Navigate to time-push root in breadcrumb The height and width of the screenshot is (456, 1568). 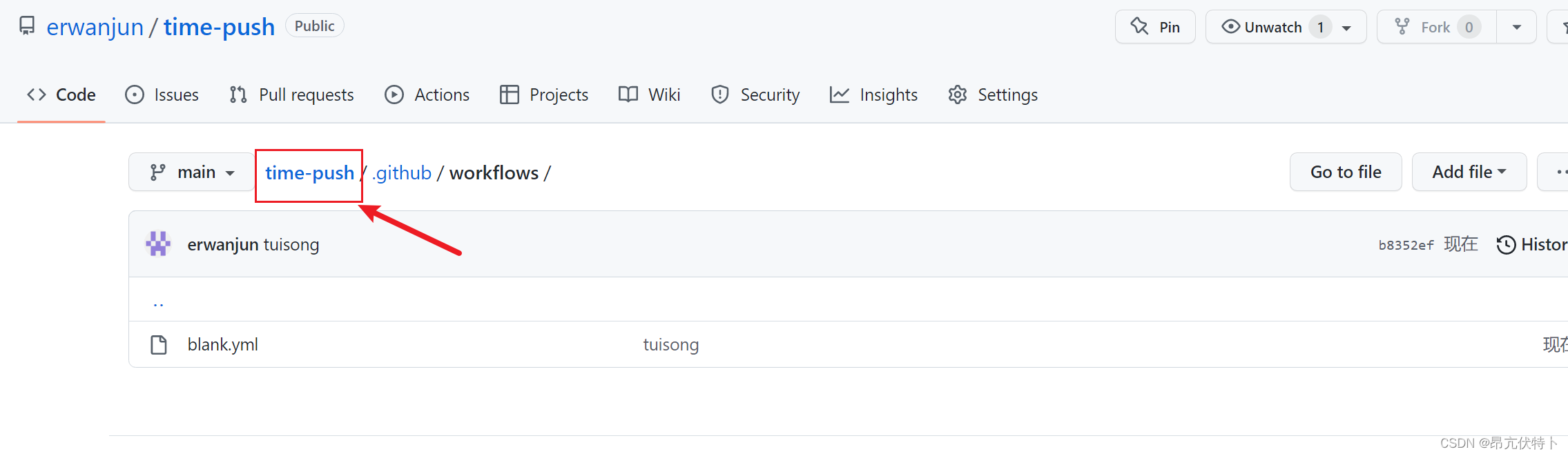(309, 172)
